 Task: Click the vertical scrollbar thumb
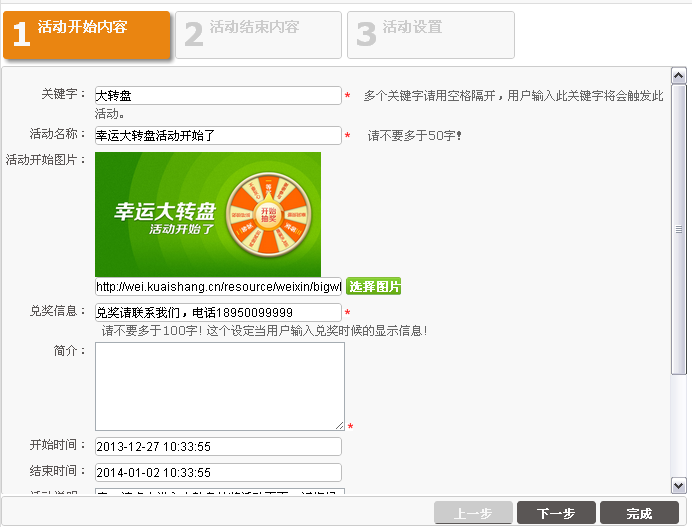[679, 230]
